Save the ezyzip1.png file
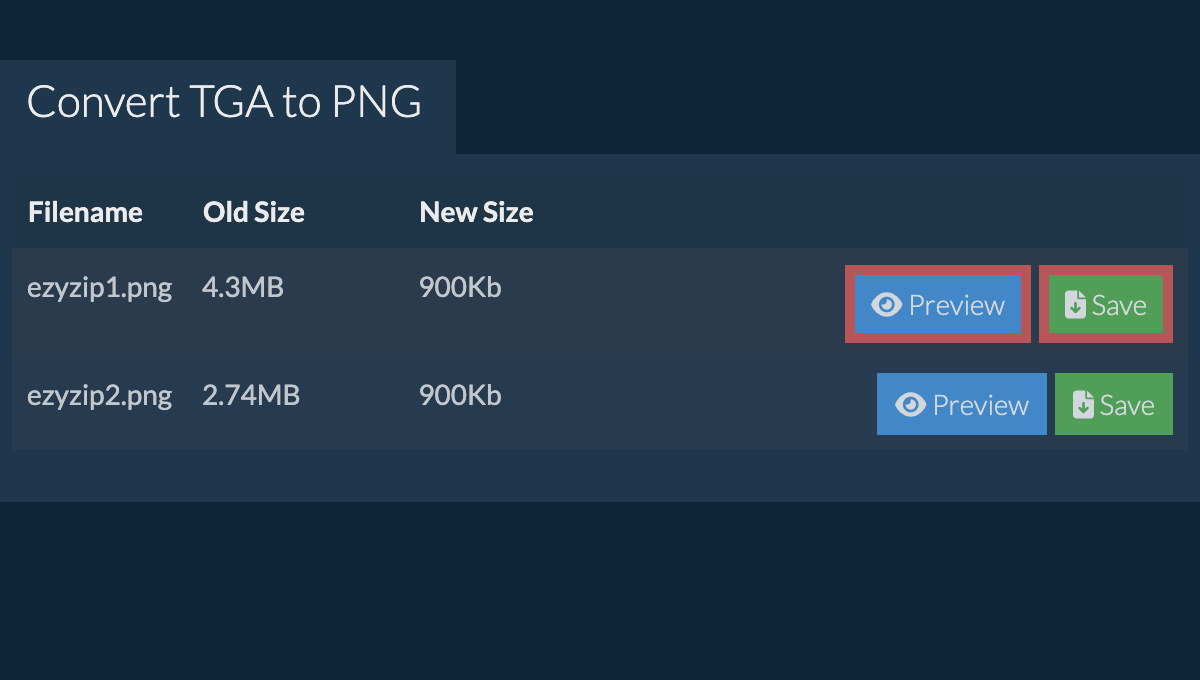 pos(1106,305)
